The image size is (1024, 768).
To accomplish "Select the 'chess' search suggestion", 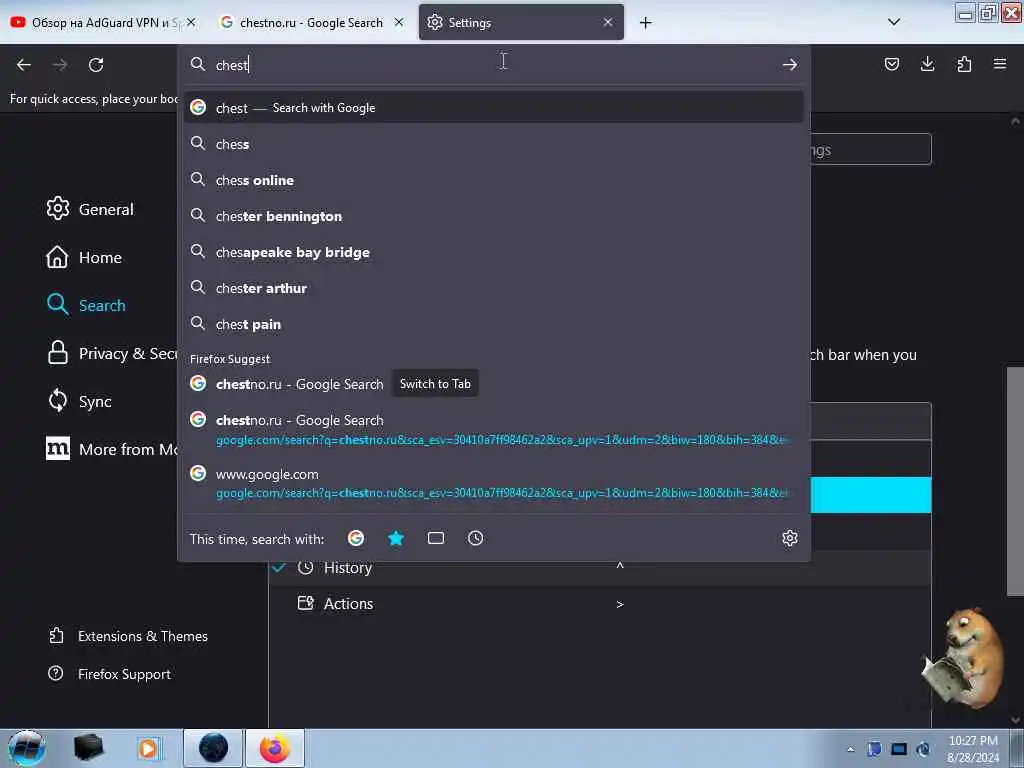I will point(493,144).
